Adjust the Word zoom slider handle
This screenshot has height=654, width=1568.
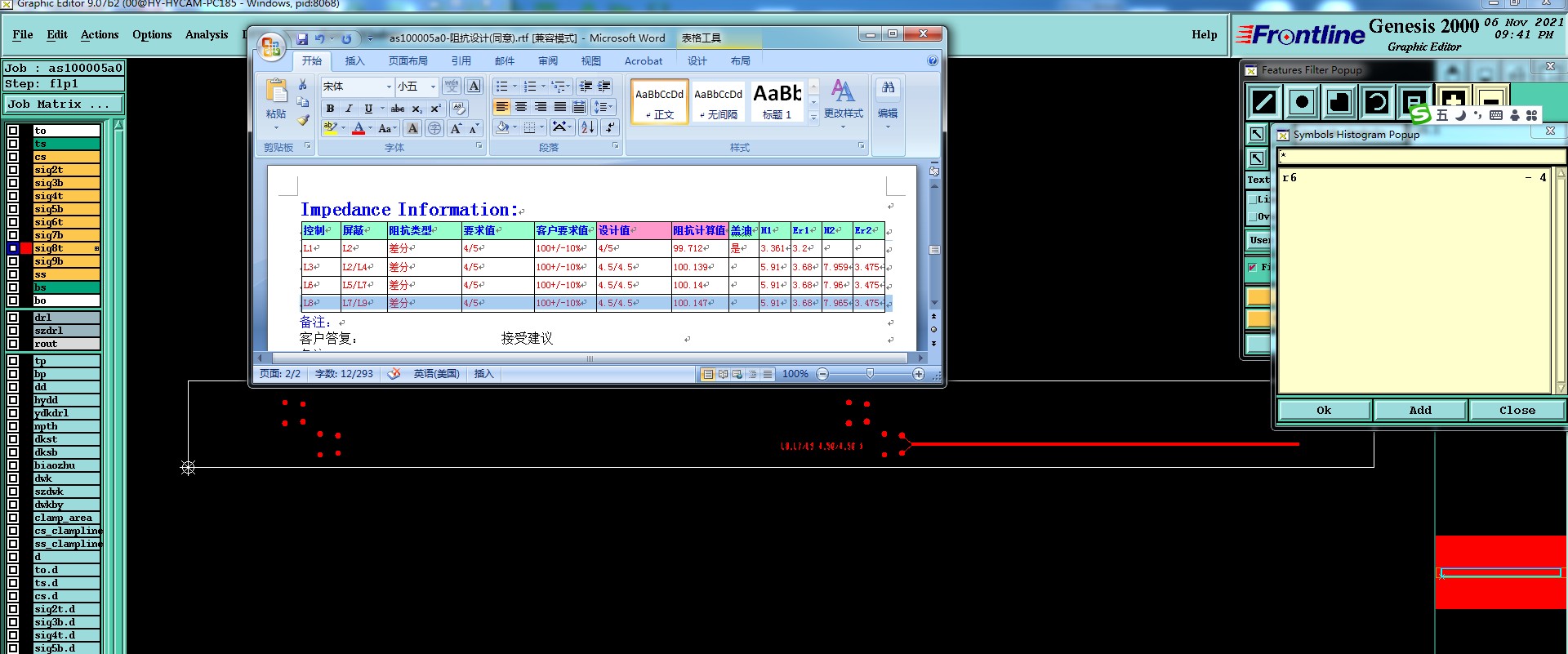tap(871, 373)
